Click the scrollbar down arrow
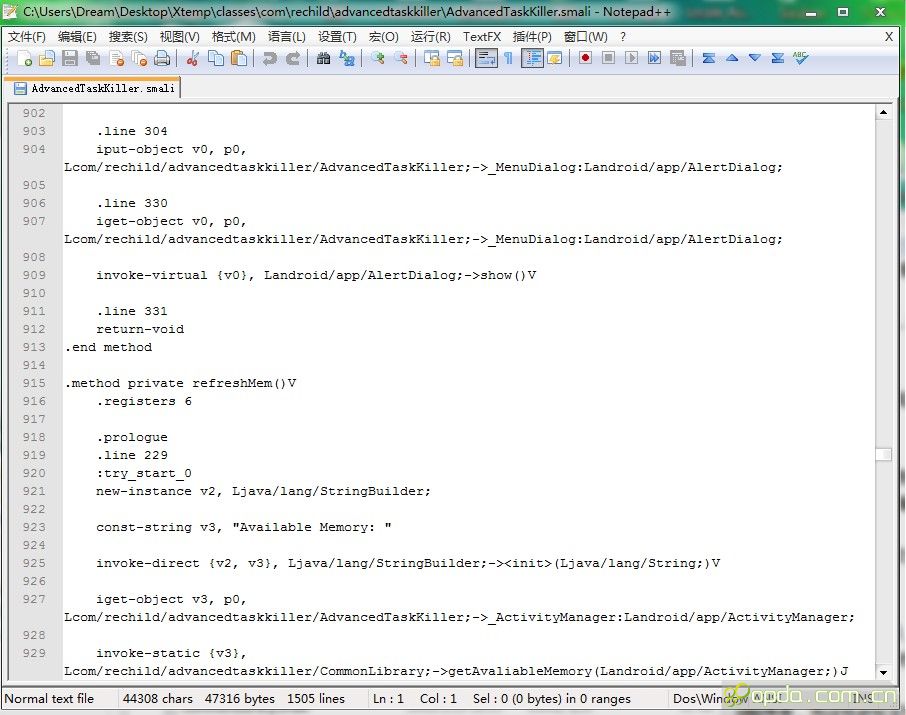The width and height of the screenshot is (906, 715). coord(883,671)
